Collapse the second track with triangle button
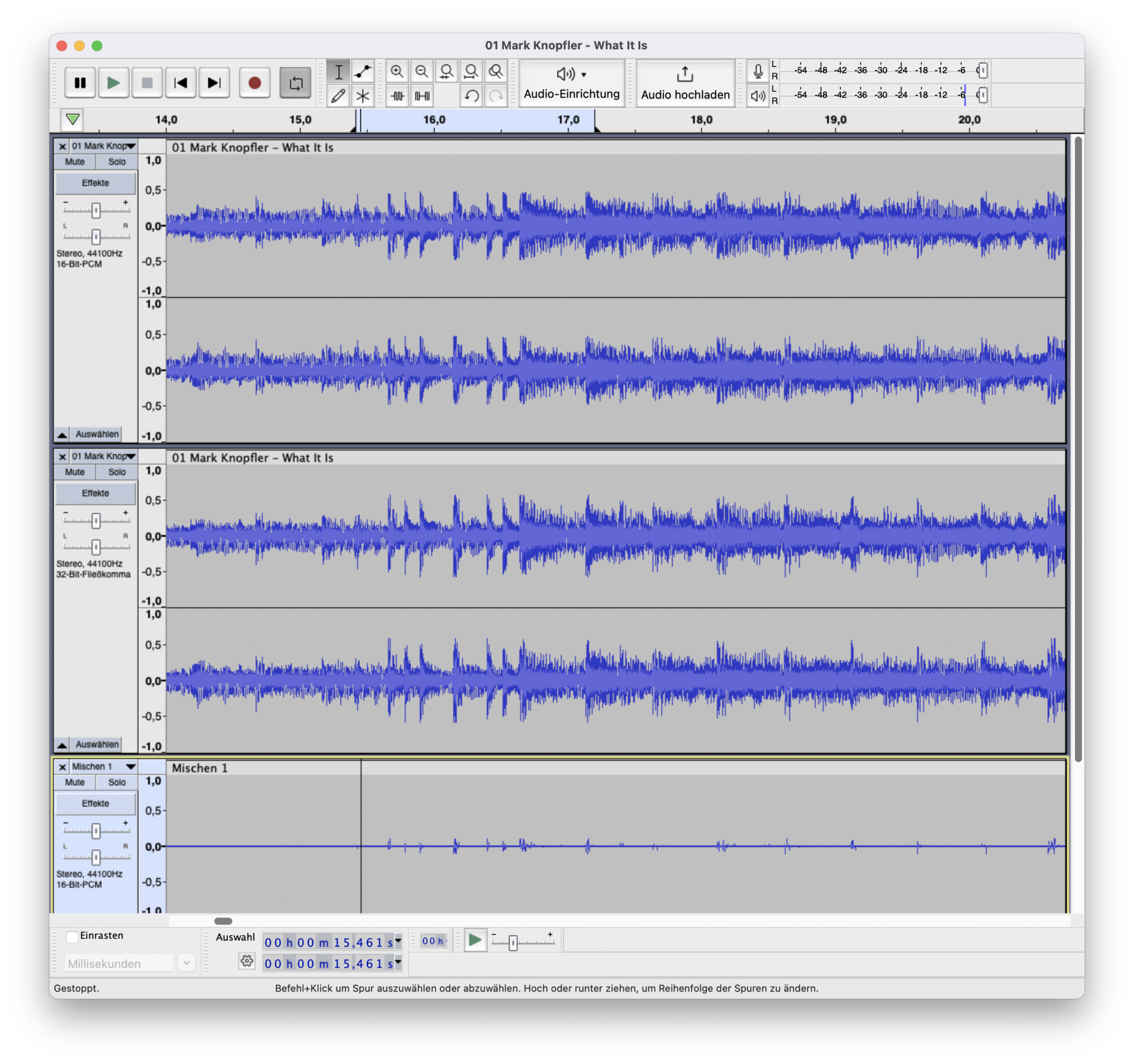 tap(62, 745)
